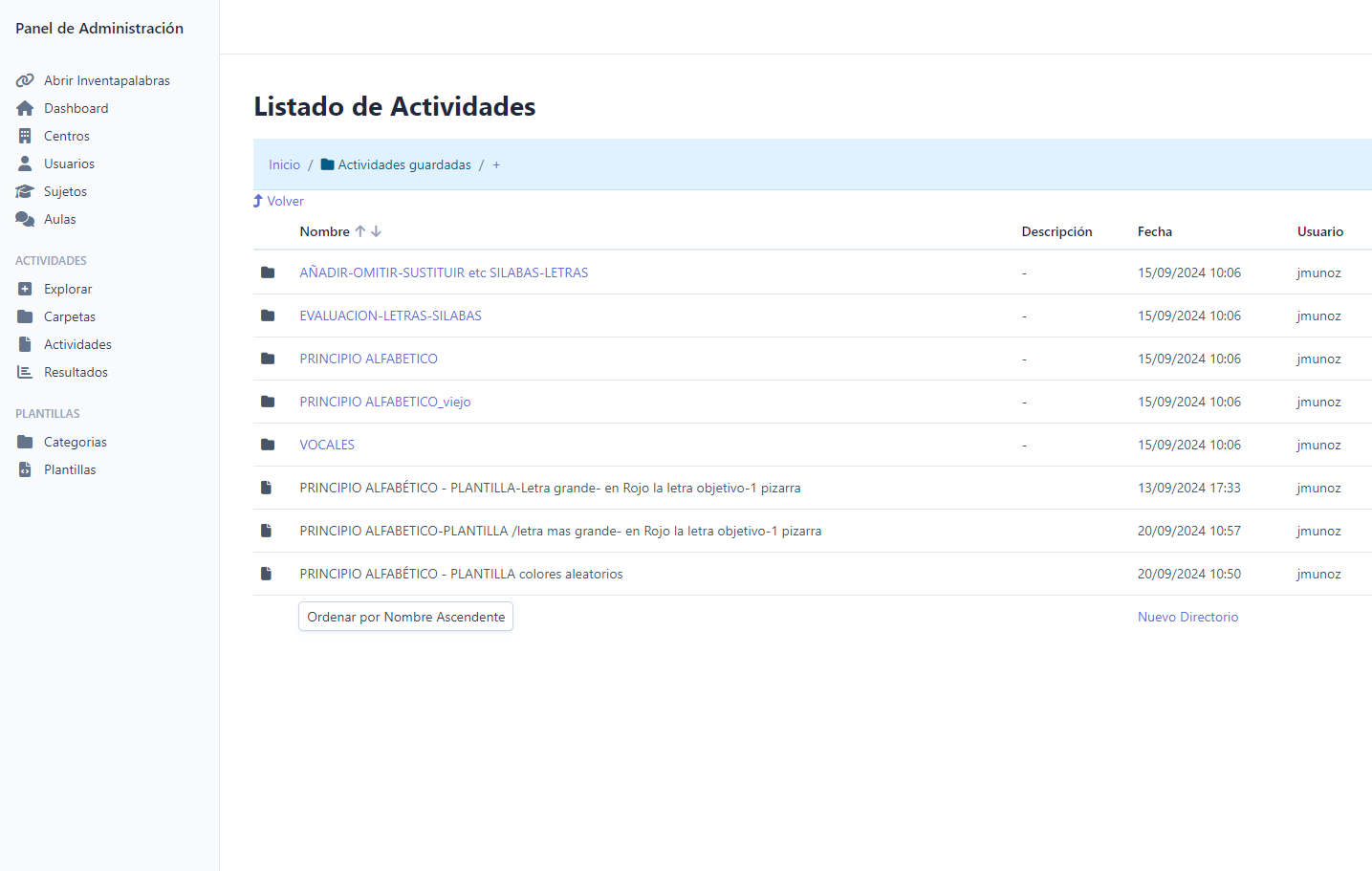
Task: Click Descripción column header
Action: [1056, 231]
